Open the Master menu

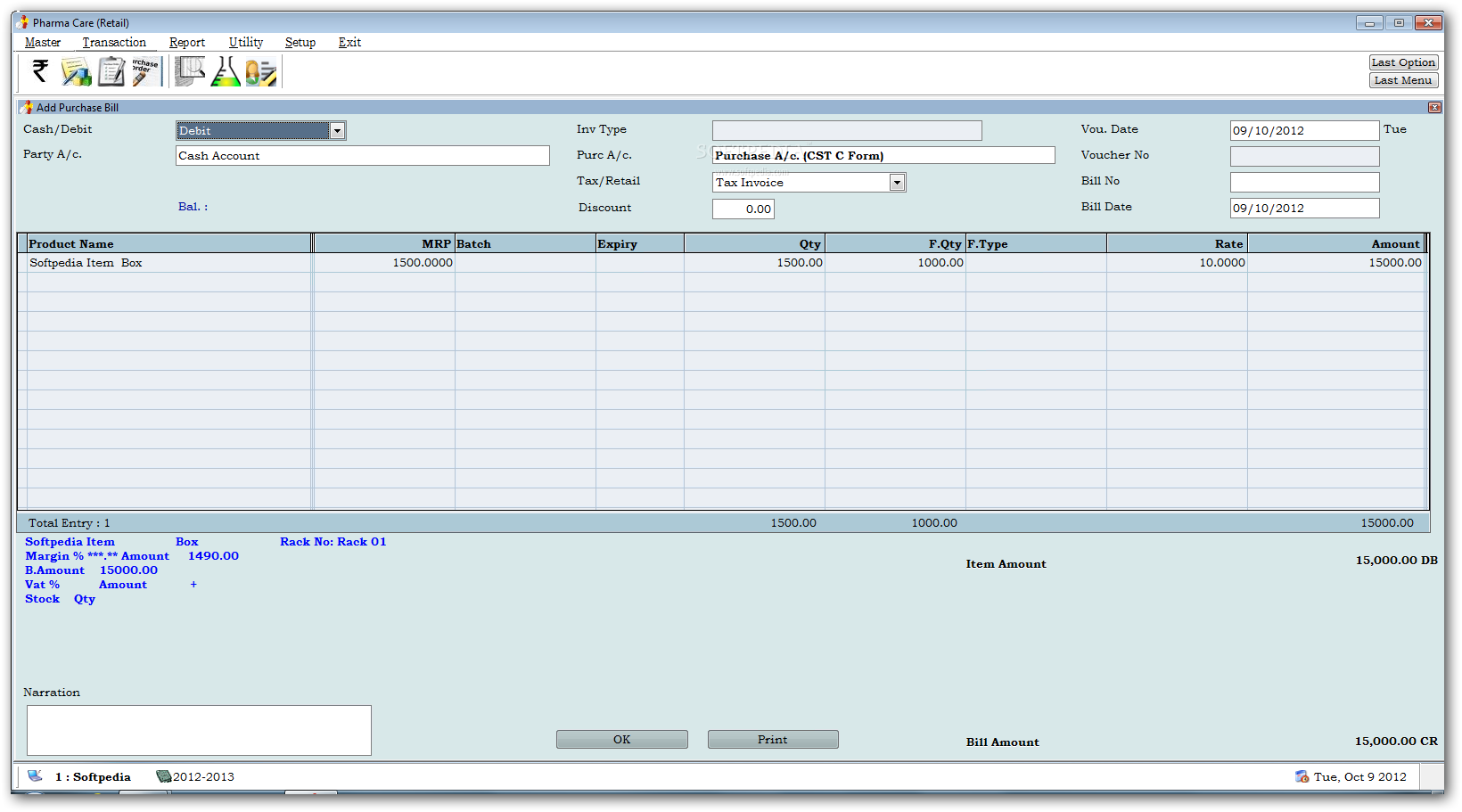(43, 42)
